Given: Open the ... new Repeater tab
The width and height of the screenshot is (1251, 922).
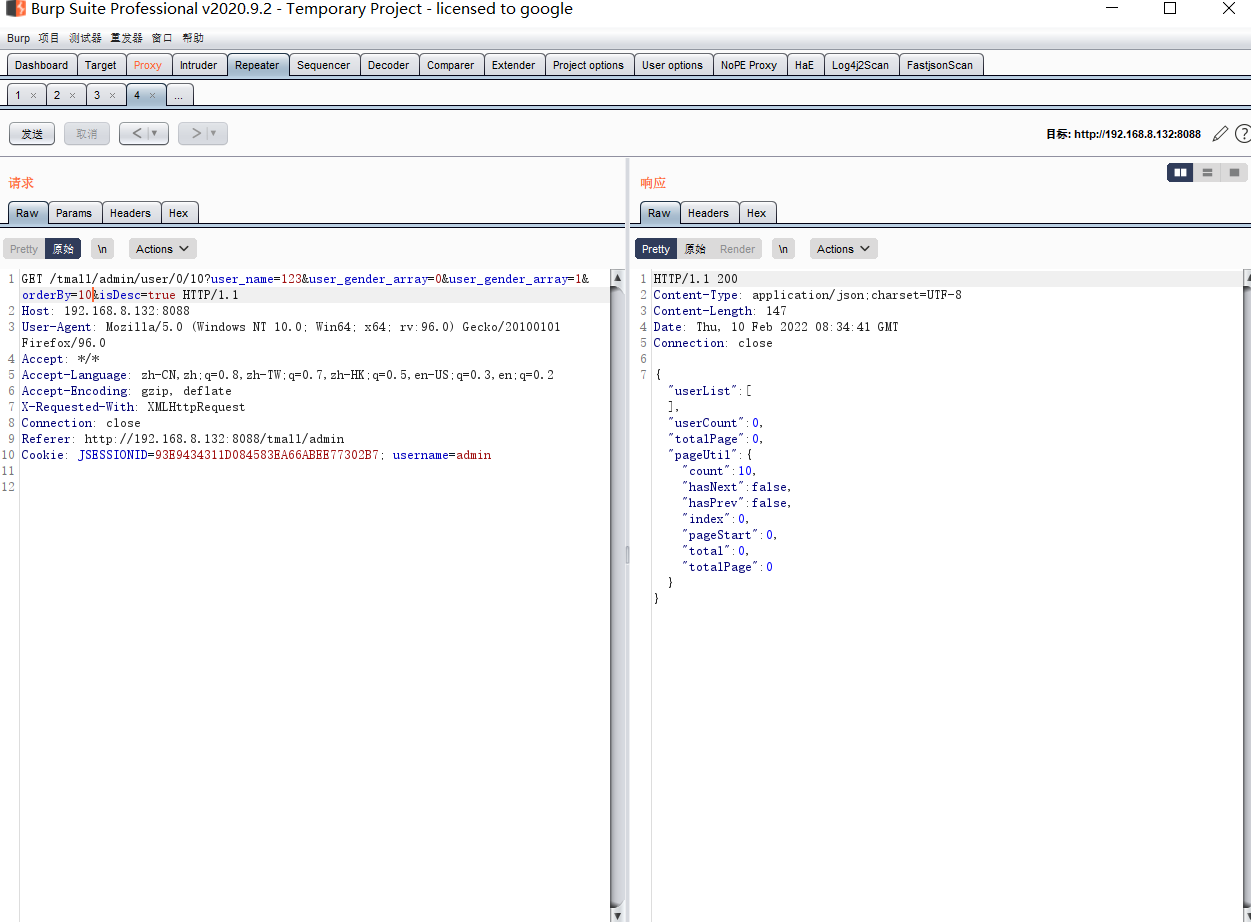Looking at the screenshot, I should 180,95.
